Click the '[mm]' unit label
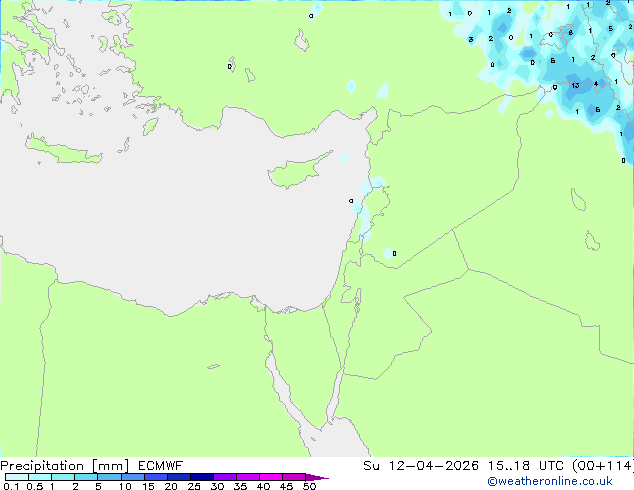The image size is (634, 490). pos(110,466)
